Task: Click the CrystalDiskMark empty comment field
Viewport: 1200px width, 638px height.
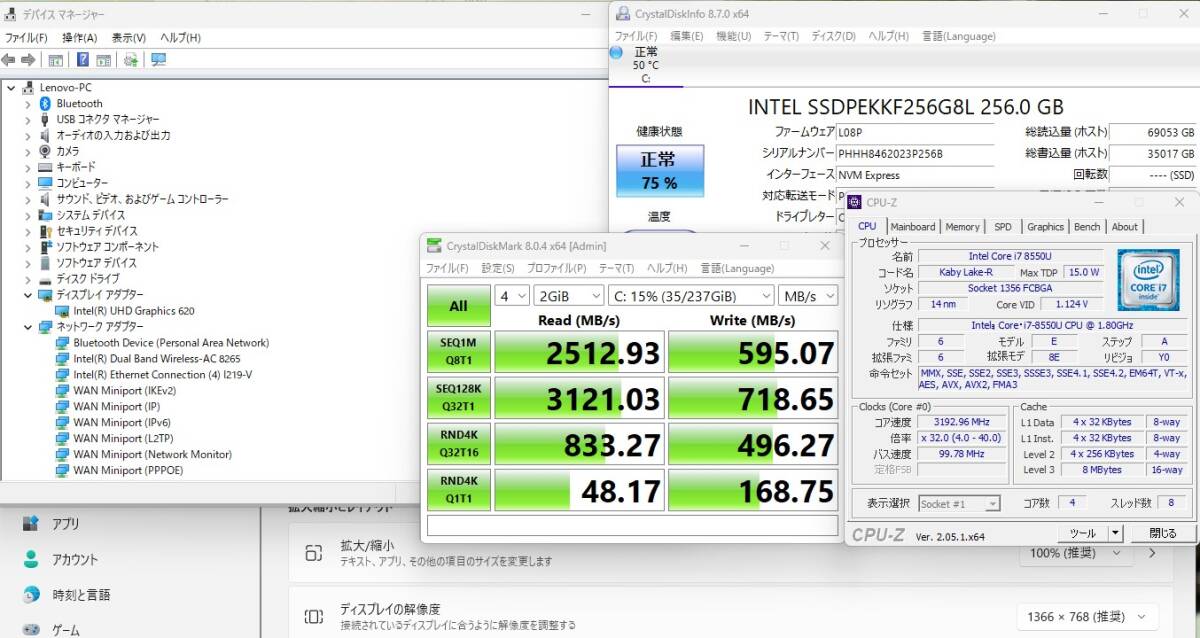Action: pos(632,525)
